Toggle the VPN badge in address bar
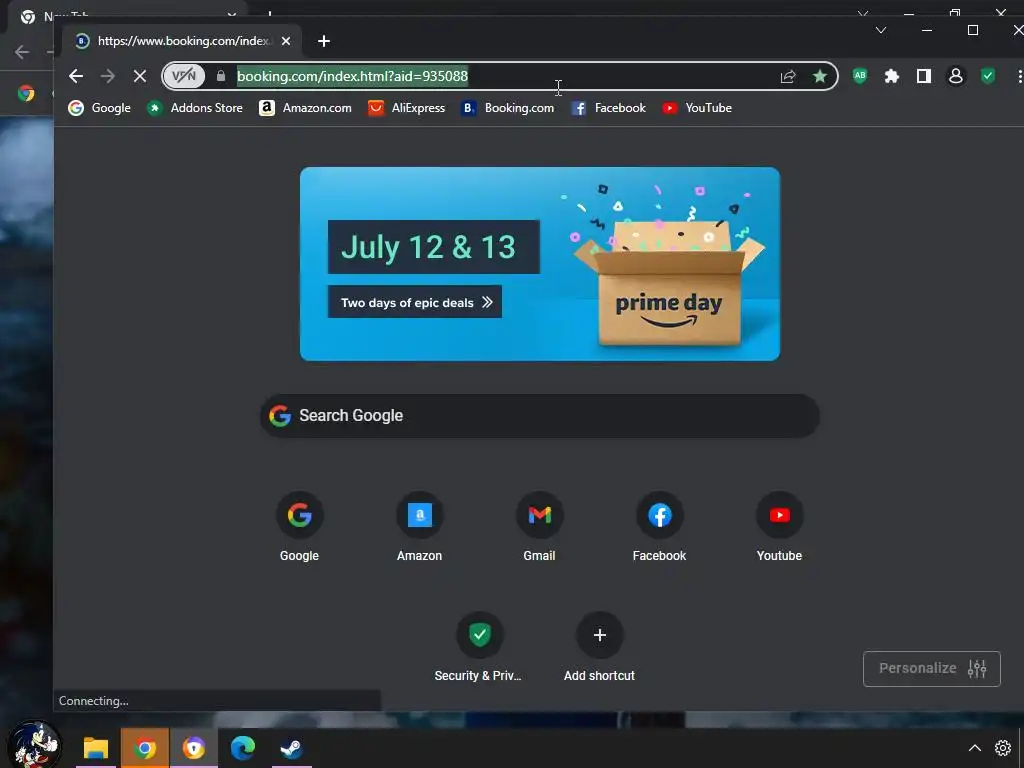Screen dimensions: 1024x768 tap(184, 76)
